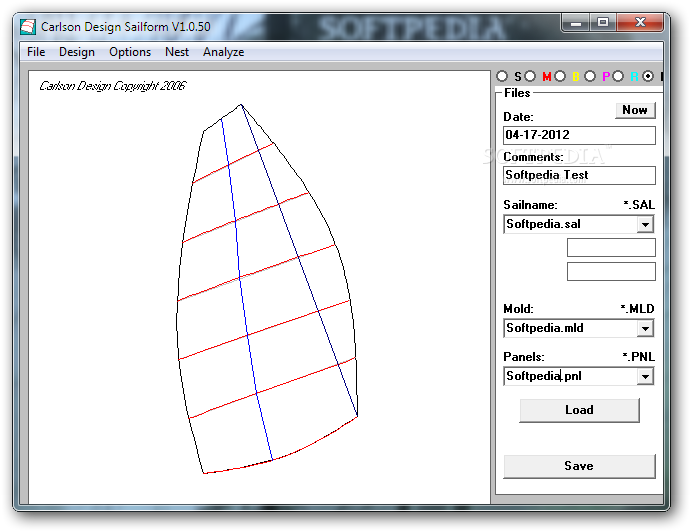Click the *.MLD extension label

[x=637, y=309]
